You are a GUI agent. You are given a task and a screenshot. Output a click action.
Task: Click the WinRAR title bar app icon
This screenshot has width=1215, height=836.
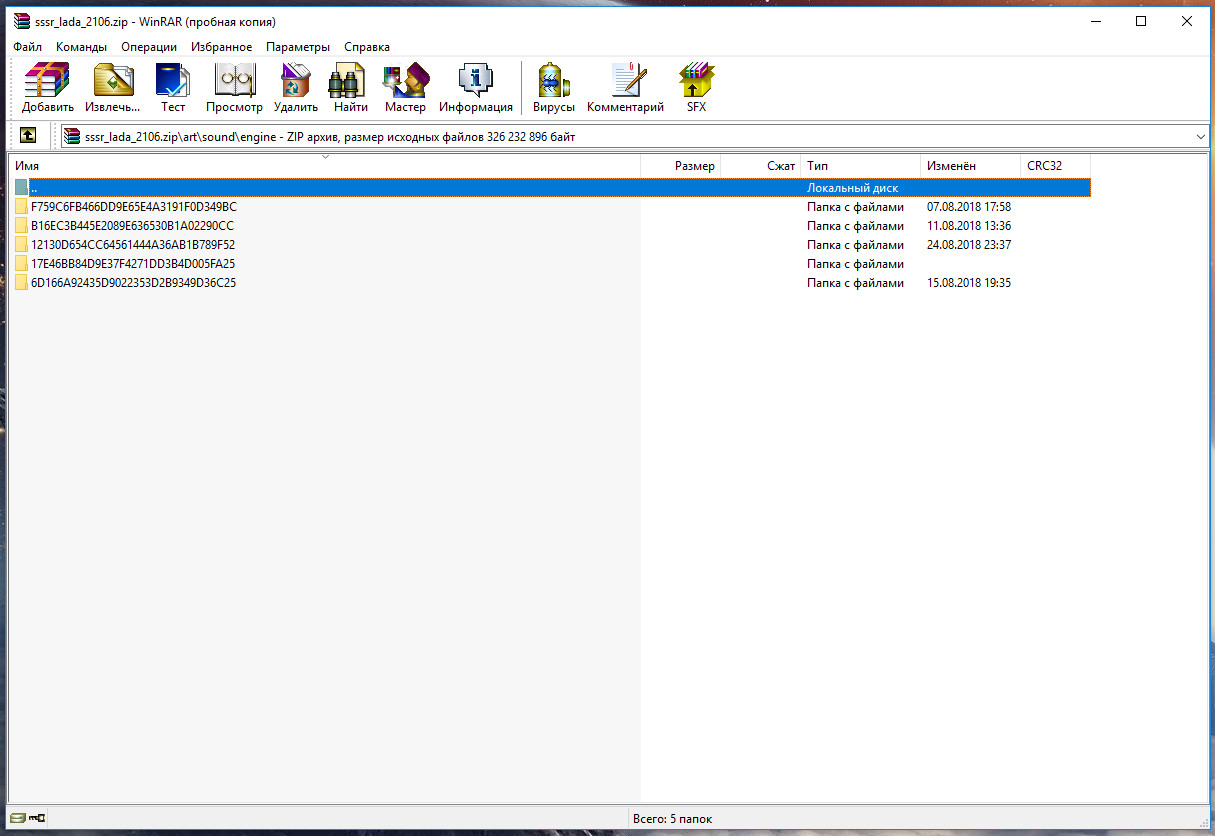22,21
